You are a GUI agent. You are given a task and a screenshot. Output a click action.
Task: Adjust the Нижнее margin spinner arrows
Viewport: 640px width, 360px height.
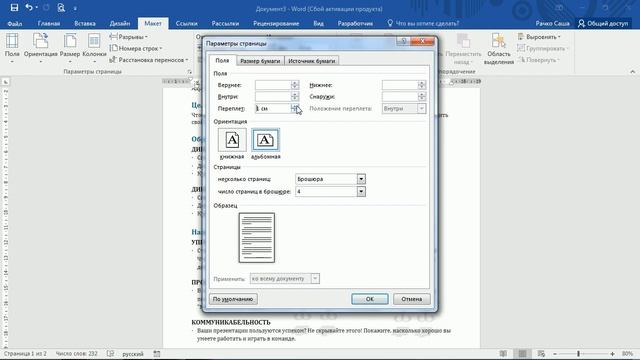[x=422, y=85]
